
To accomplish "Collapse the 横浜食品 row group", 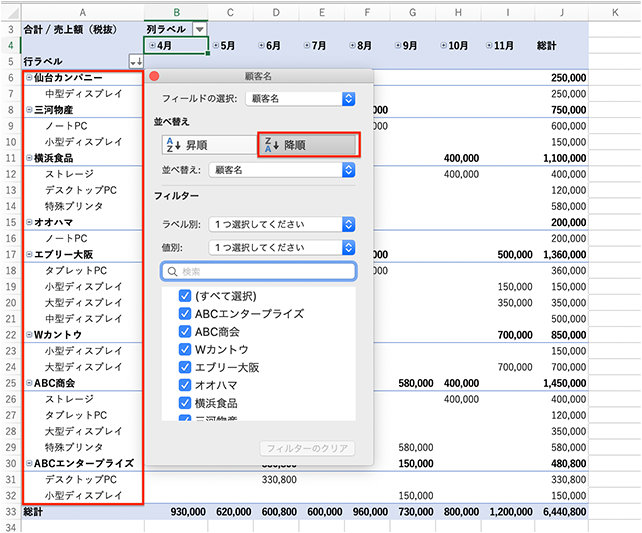I will pos(29,158).
